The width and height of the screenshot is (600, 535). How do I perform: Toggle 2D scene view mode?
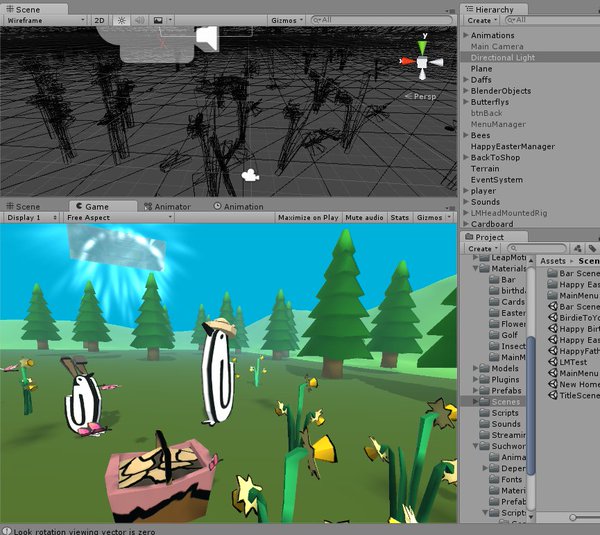click(x=99, y=20)
